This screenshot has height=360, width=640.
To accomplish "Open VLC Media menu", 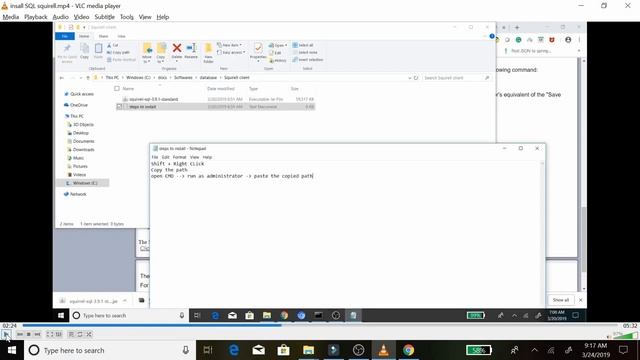I will 11,17.
